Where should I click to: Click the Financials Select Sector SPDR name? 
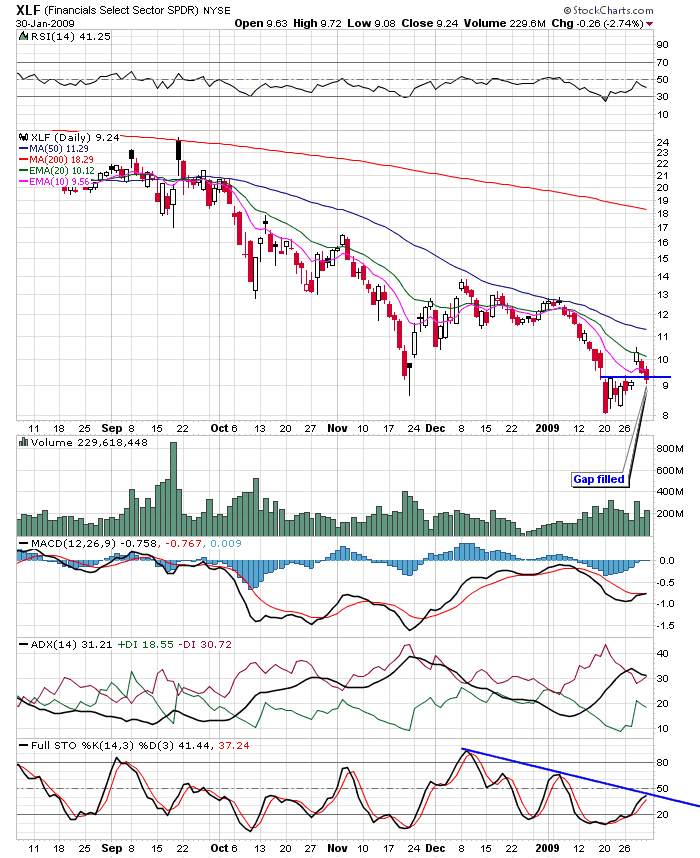pos(122,10)
